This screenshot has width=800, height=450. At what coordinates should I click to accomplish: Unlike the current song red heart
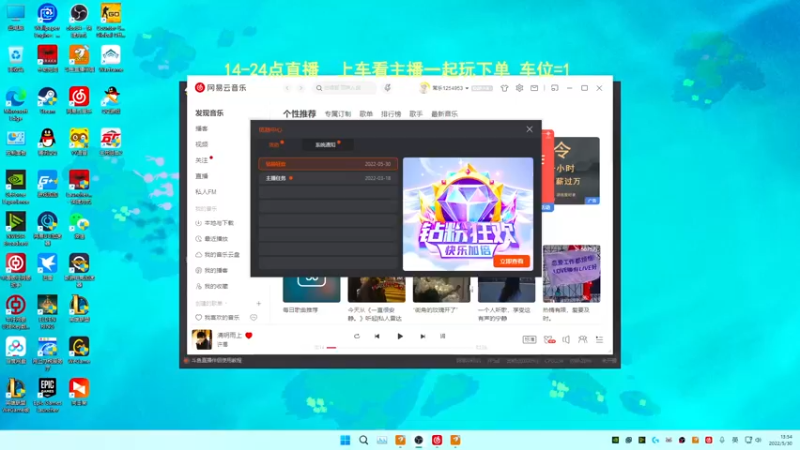[249, 335]
